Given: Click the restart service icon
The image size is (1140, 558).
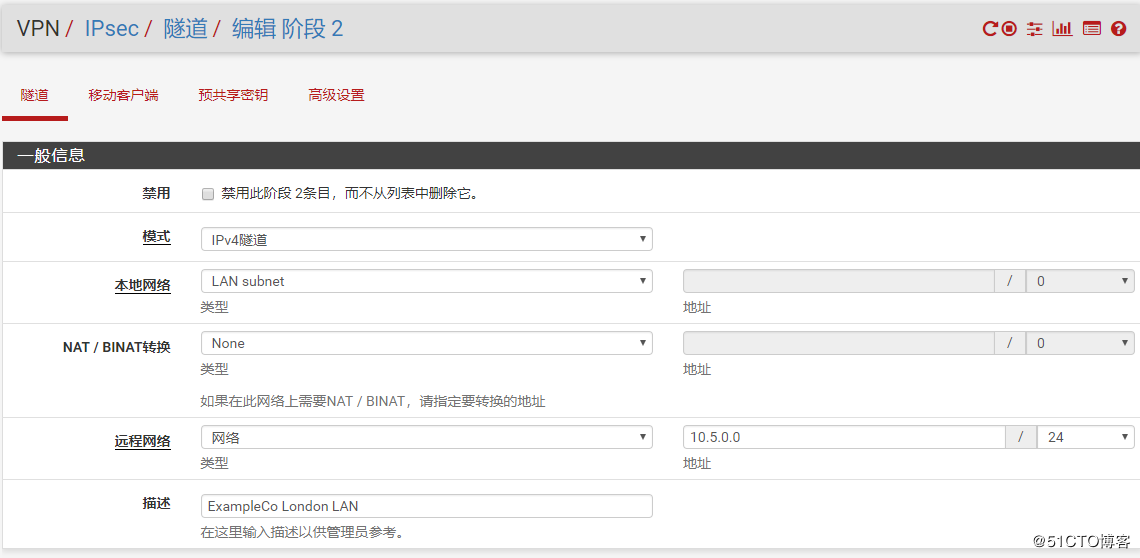Looking at the screenshot, I should pos(990,29).
